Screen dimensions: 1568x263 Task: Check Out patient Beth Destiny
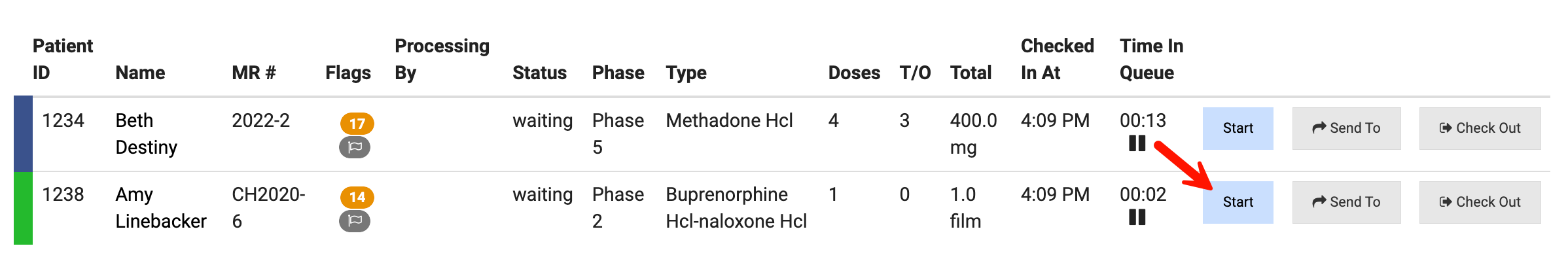point(1480,128)
